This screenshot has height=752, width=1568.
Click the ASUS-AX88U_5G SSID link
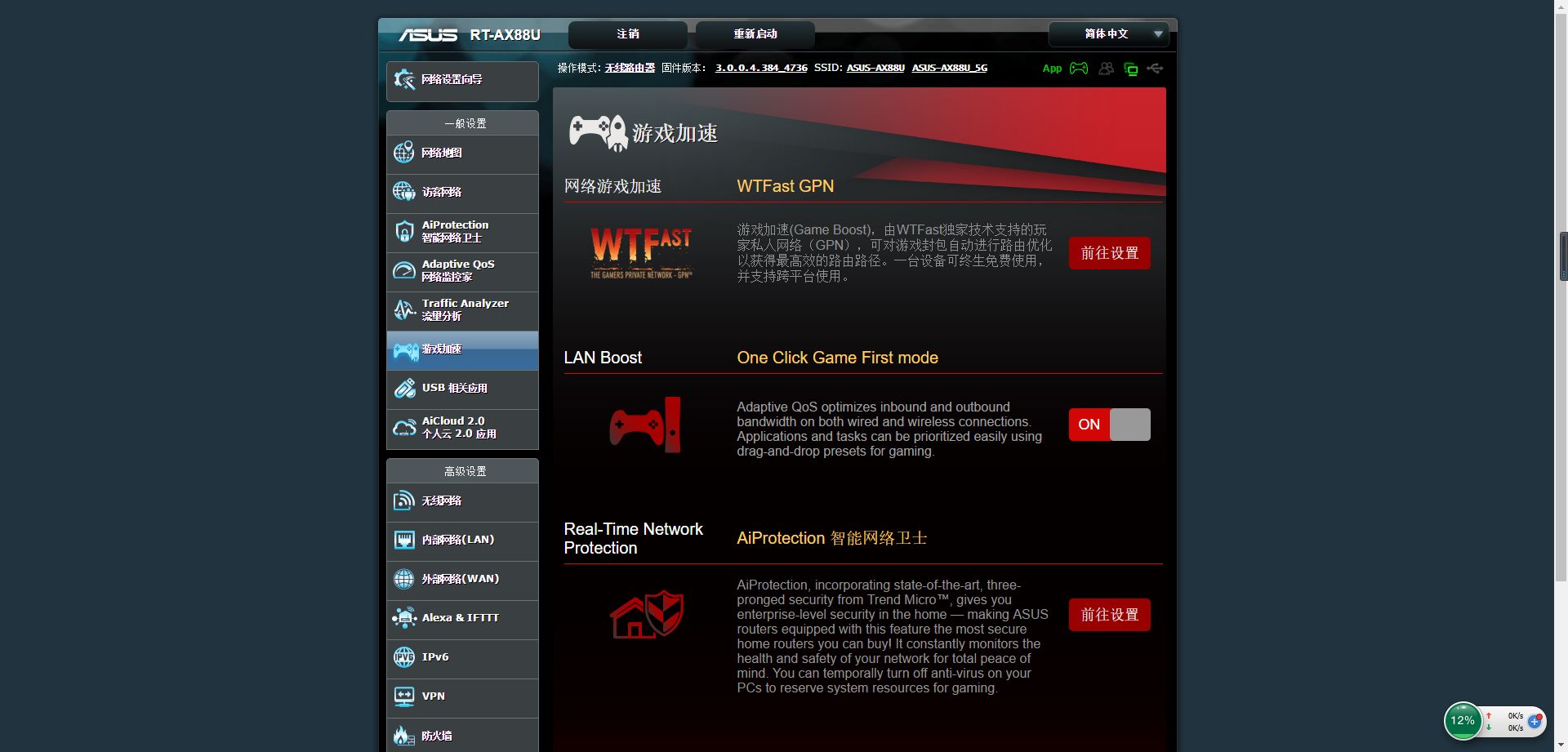[950, 68]
